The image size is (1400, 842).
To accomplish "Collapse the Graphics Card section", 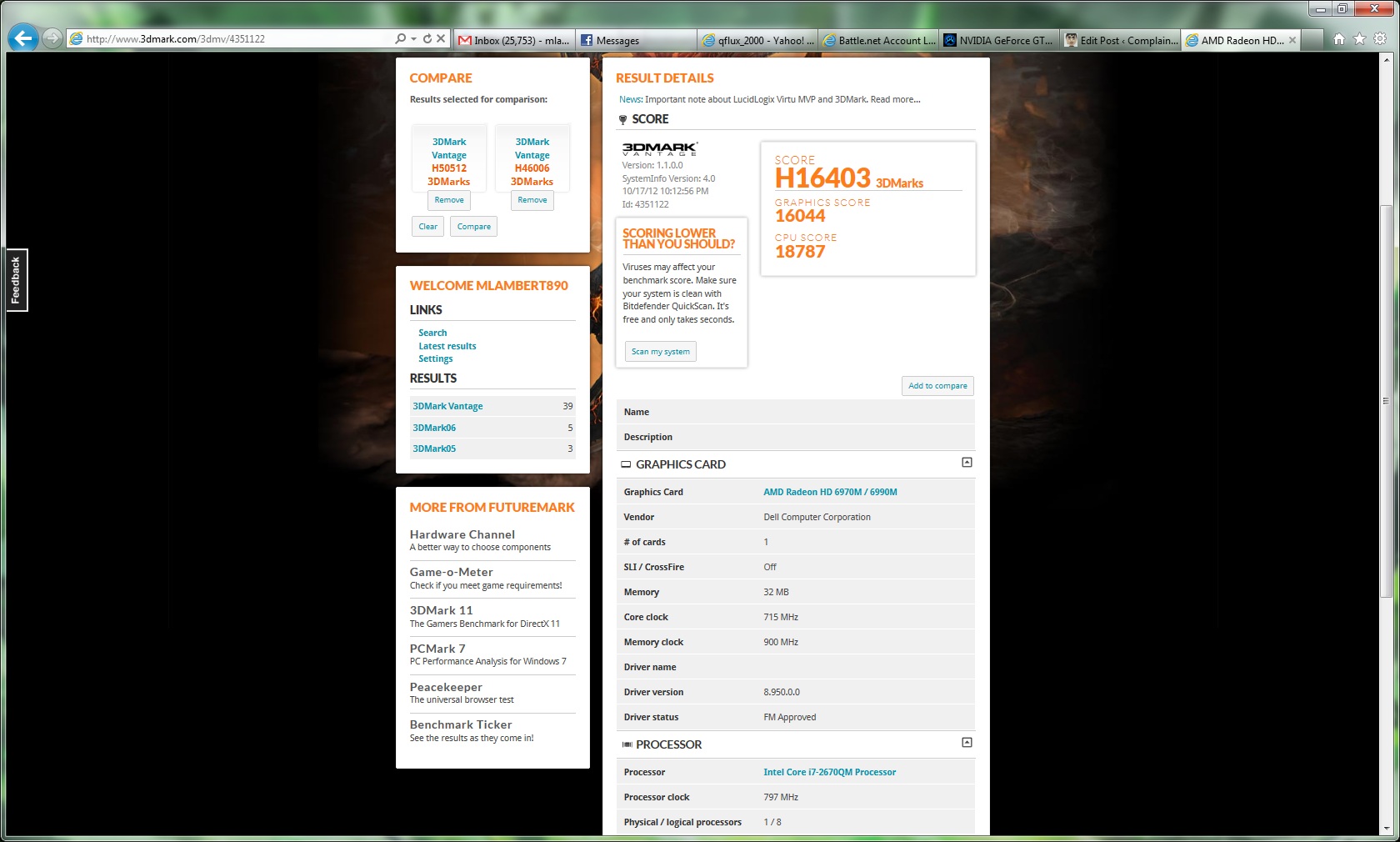I will (967, 463).
